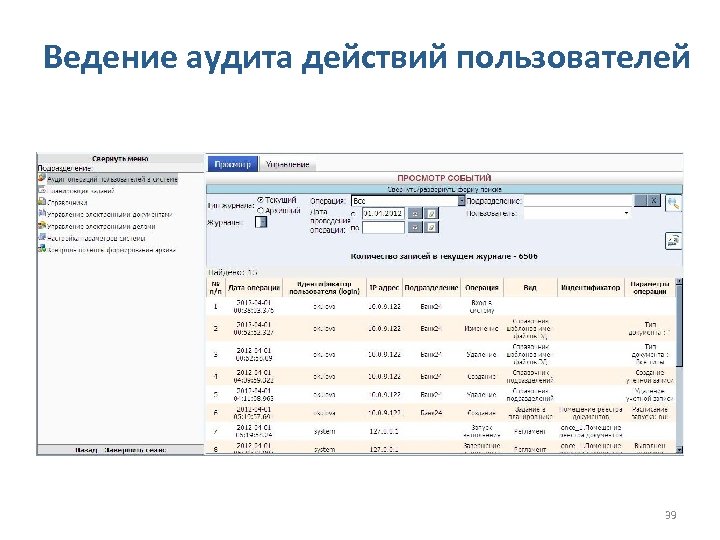Image resolution: width=720 pixels, height=540 pixels.
Task: Open audit of user operations menu item
Action: (112, 179)
